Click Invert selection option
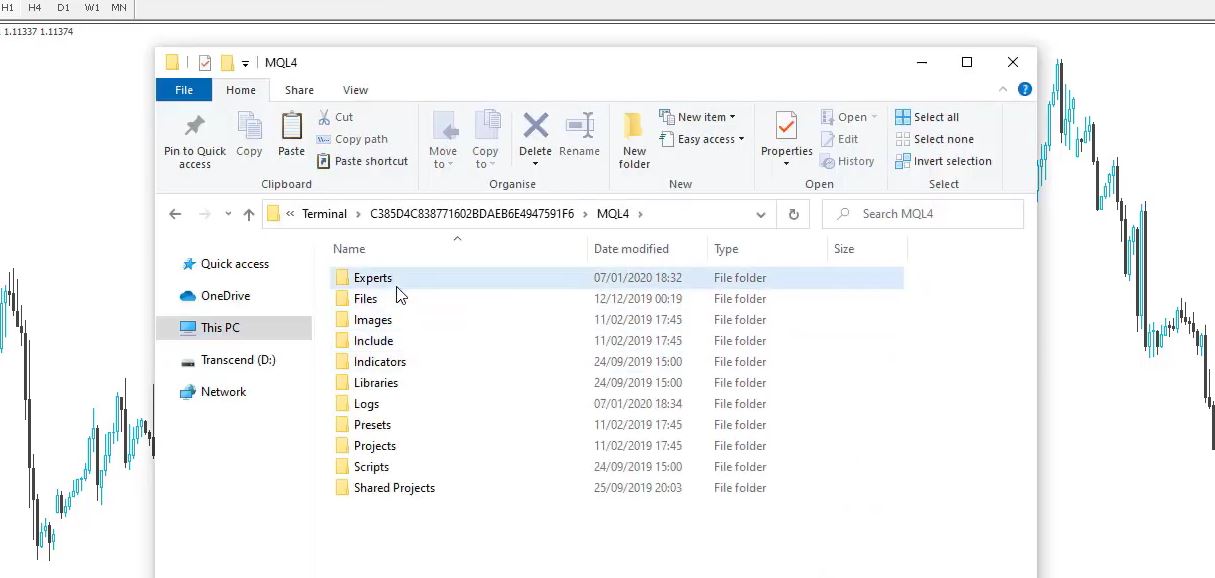Screen dimensions: 1215x578 (x=943, y=161)
